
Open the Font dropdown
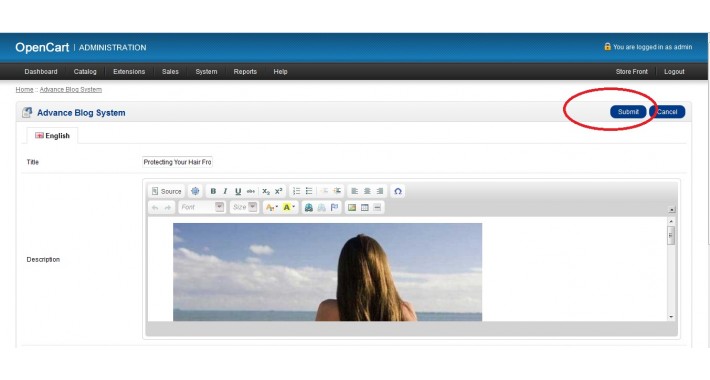pos(201,207)
